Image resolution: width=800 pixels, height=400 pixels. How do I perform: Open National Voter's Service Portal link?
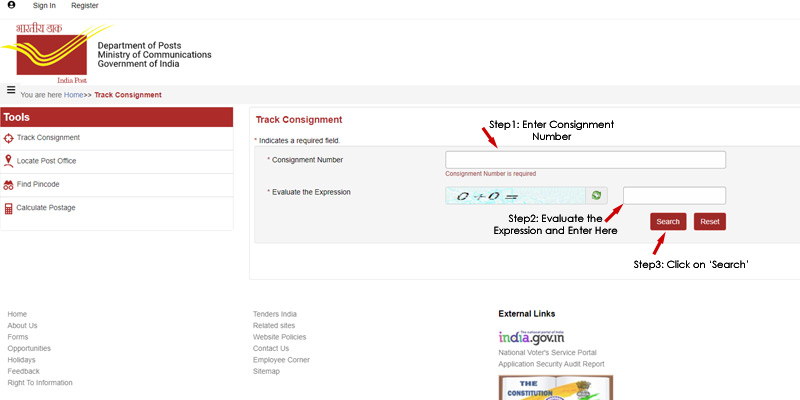click(x=547, y=353)
